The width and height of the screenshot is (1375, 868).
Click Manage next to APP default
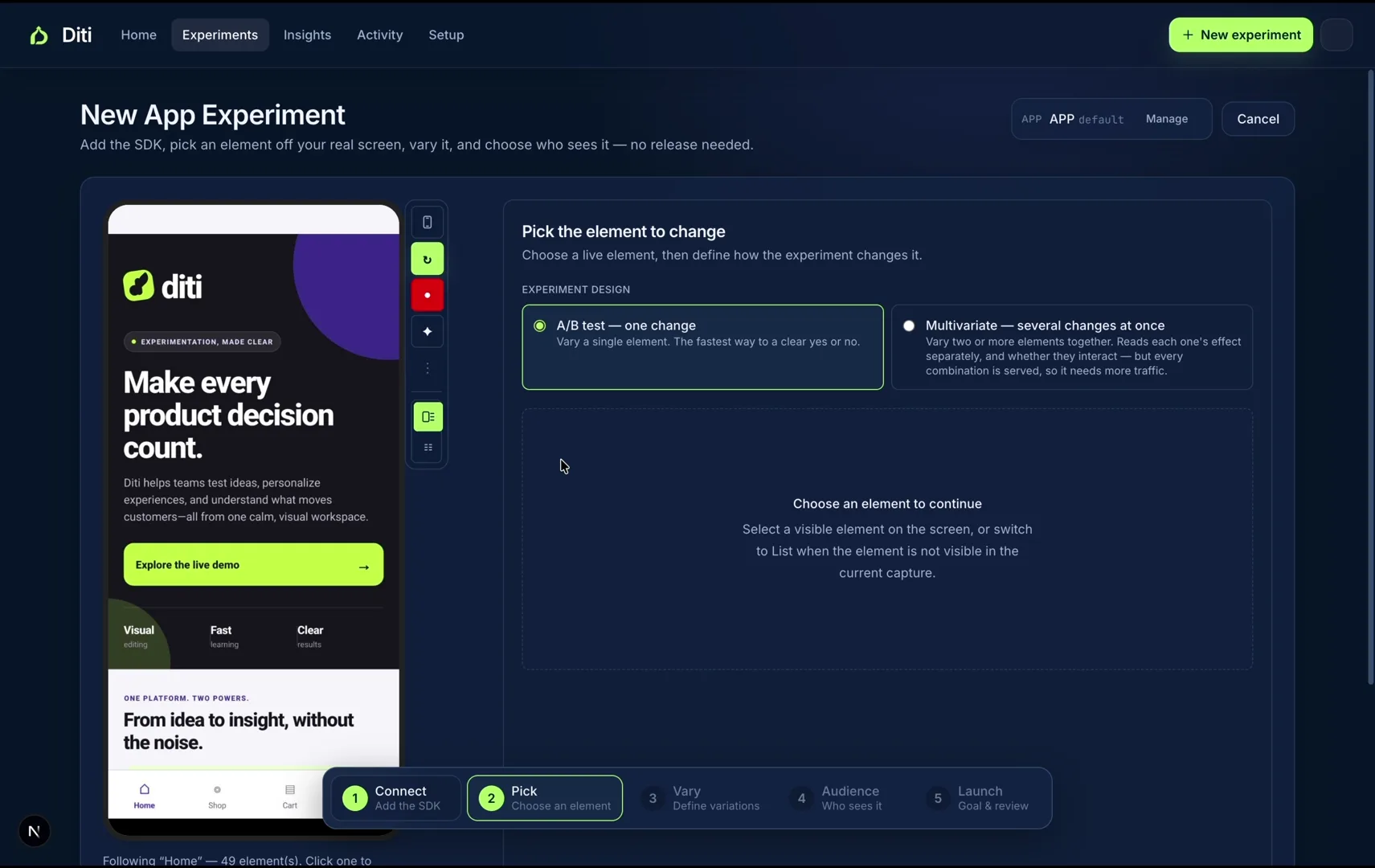(x=1167, y=119)
